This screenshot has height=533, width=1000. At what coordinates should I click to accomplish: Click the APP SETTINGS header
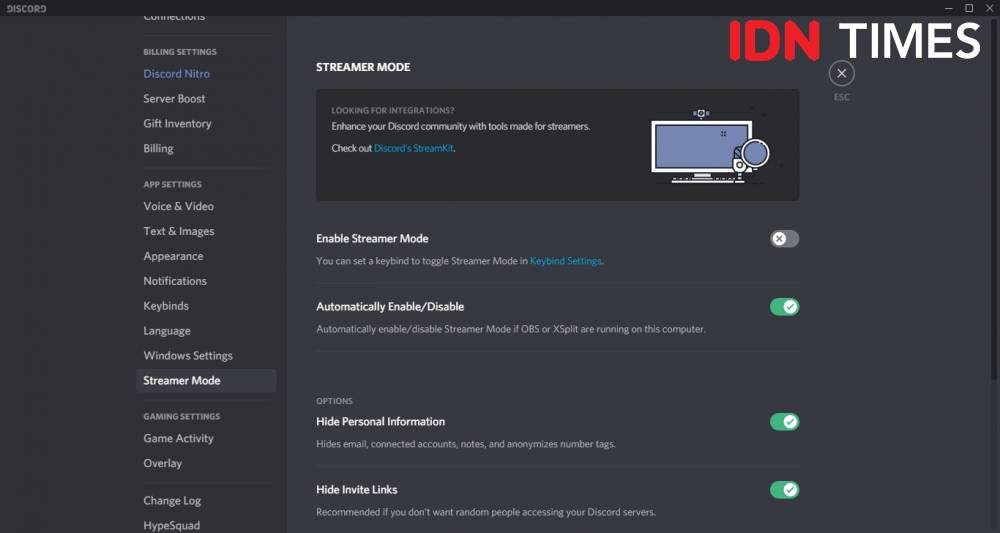click(172, 184)
